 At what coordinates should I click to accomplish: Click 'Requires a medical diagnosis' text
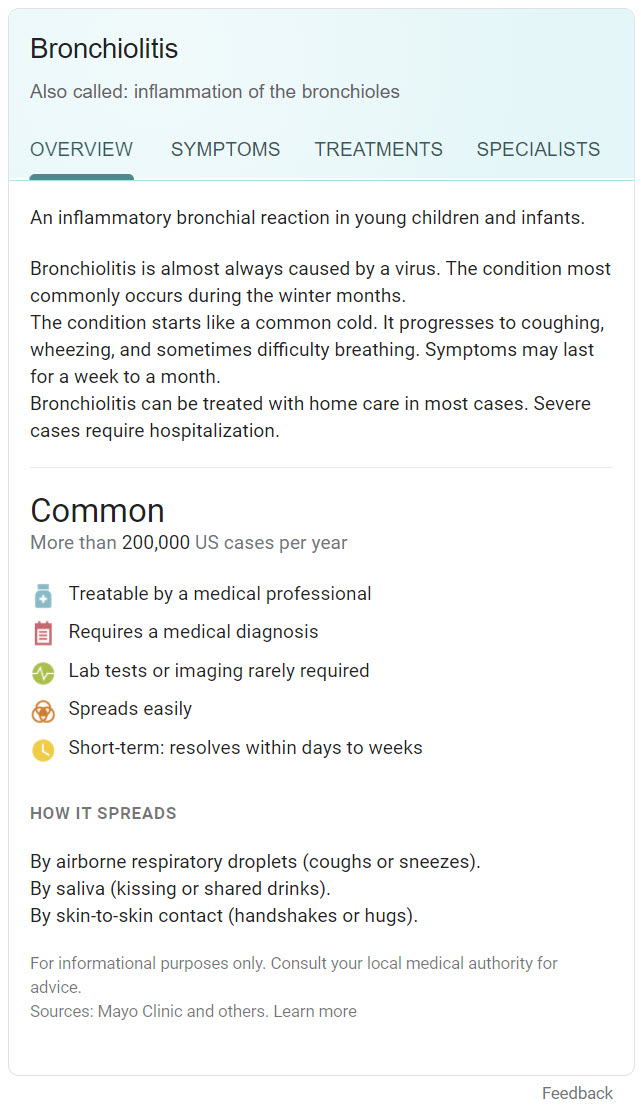pyautogui.click(x=193, y=632)
